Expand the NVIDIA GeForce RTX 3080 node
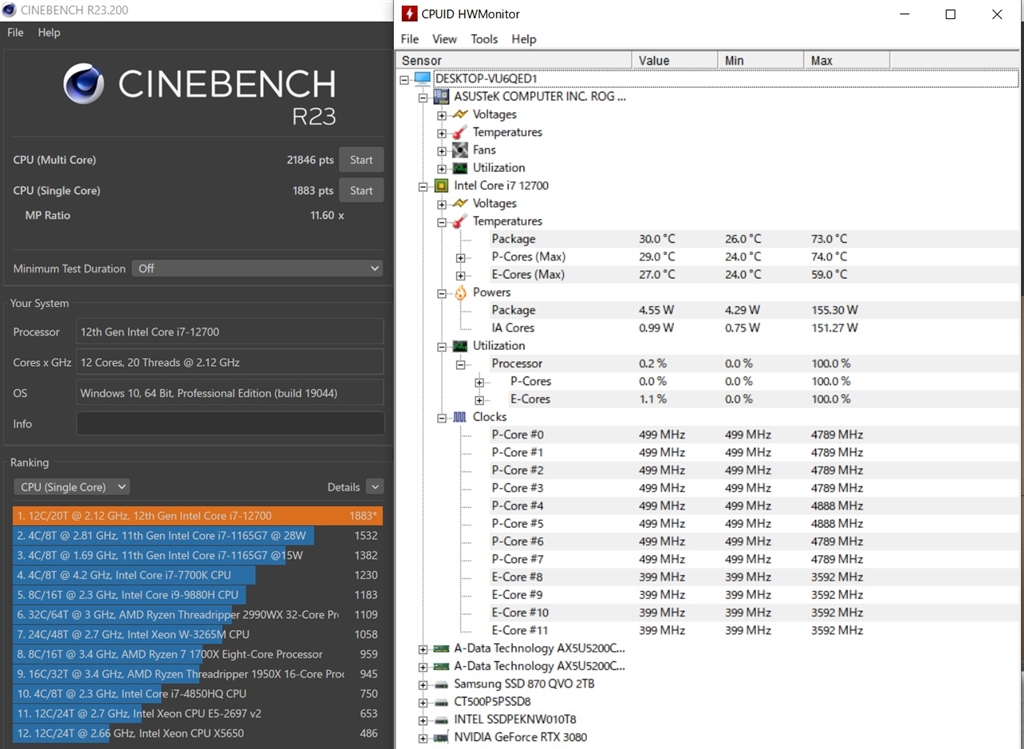 (423, 738)
